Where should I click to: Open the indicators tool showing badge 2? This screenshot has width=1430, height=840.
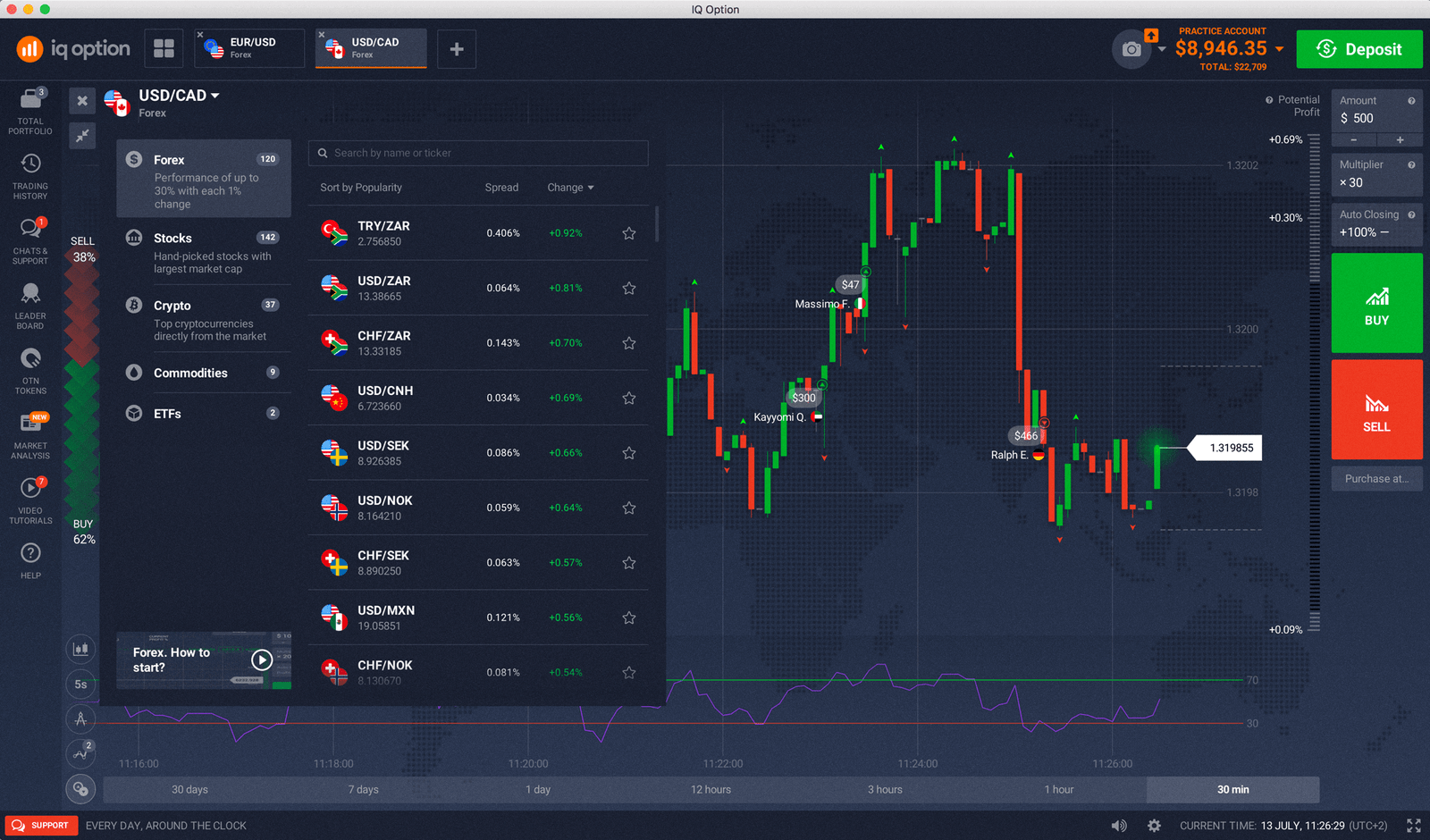point(80,753)
